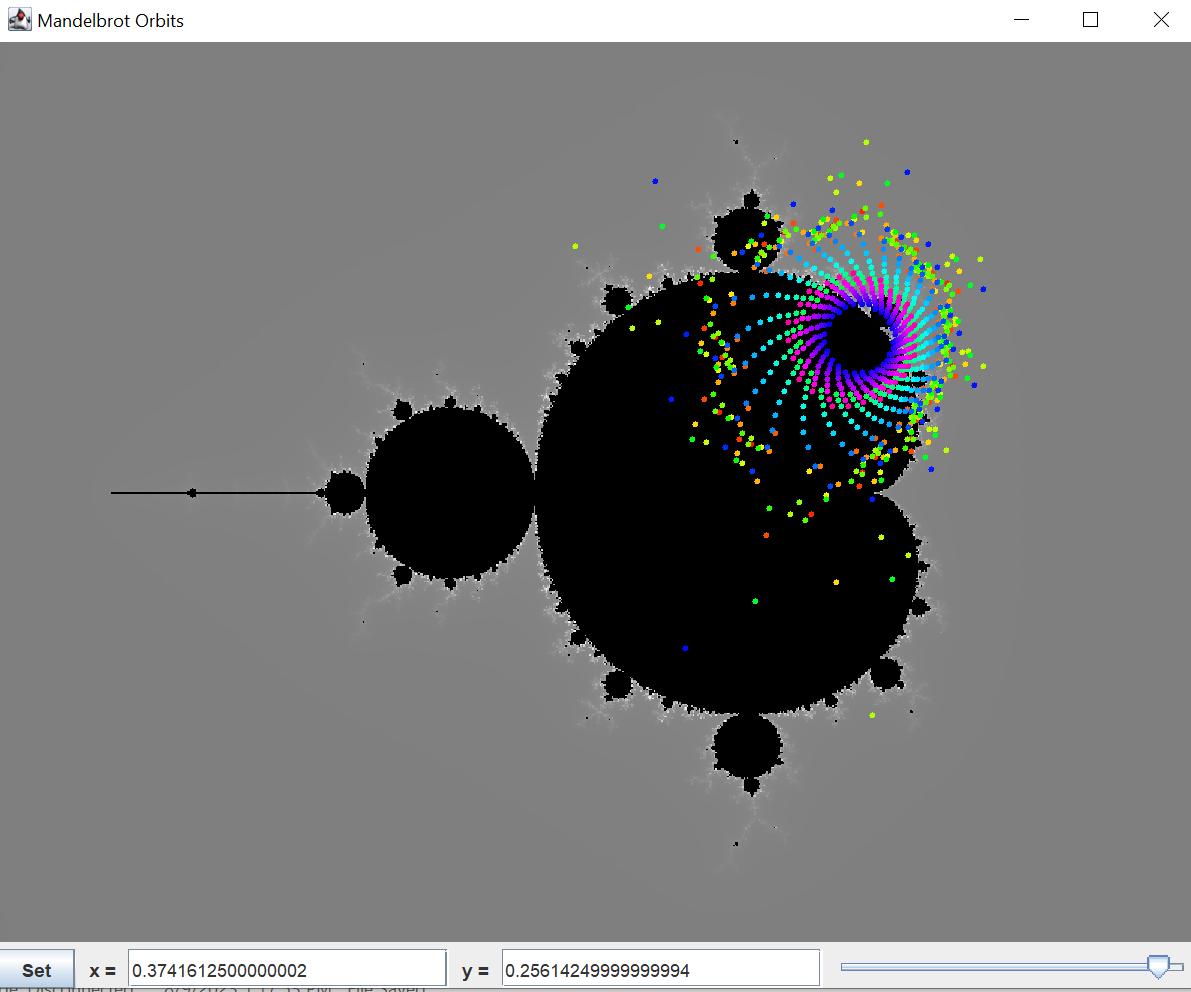
Task: Click the top bulb above the main cardioid
Action: tap(747, 238)
